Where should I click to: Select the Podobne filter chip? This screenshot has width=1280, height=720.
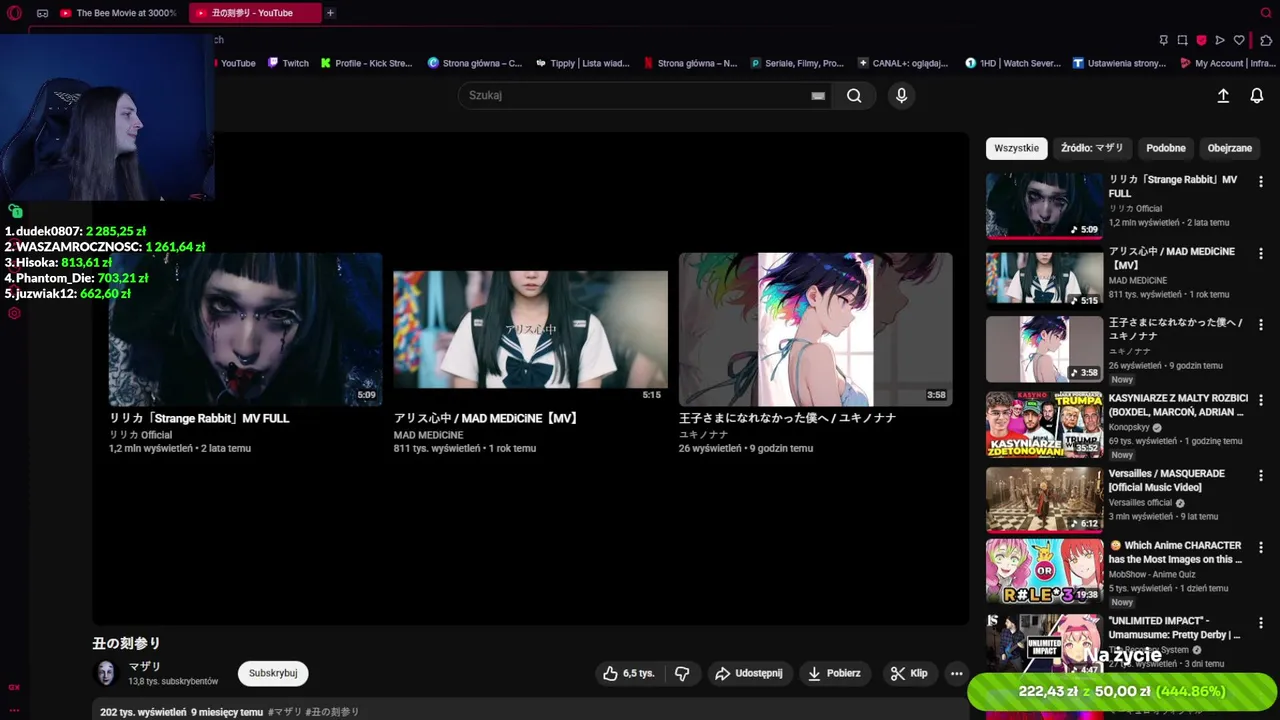[x=1166, y=148]
